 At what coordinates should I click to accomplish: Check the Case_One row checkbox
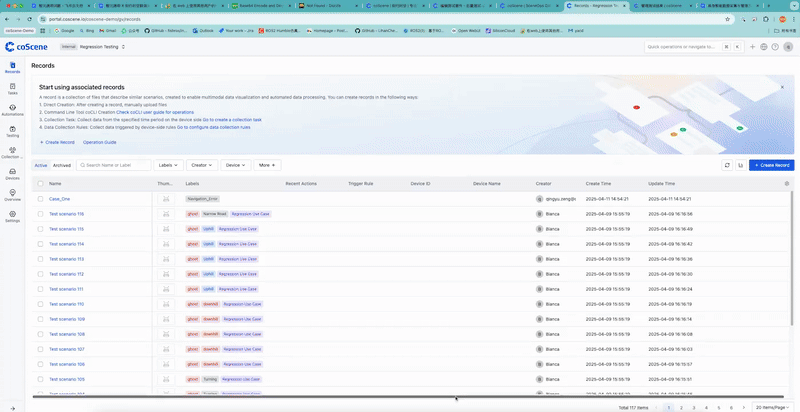(x=40, y=199)
